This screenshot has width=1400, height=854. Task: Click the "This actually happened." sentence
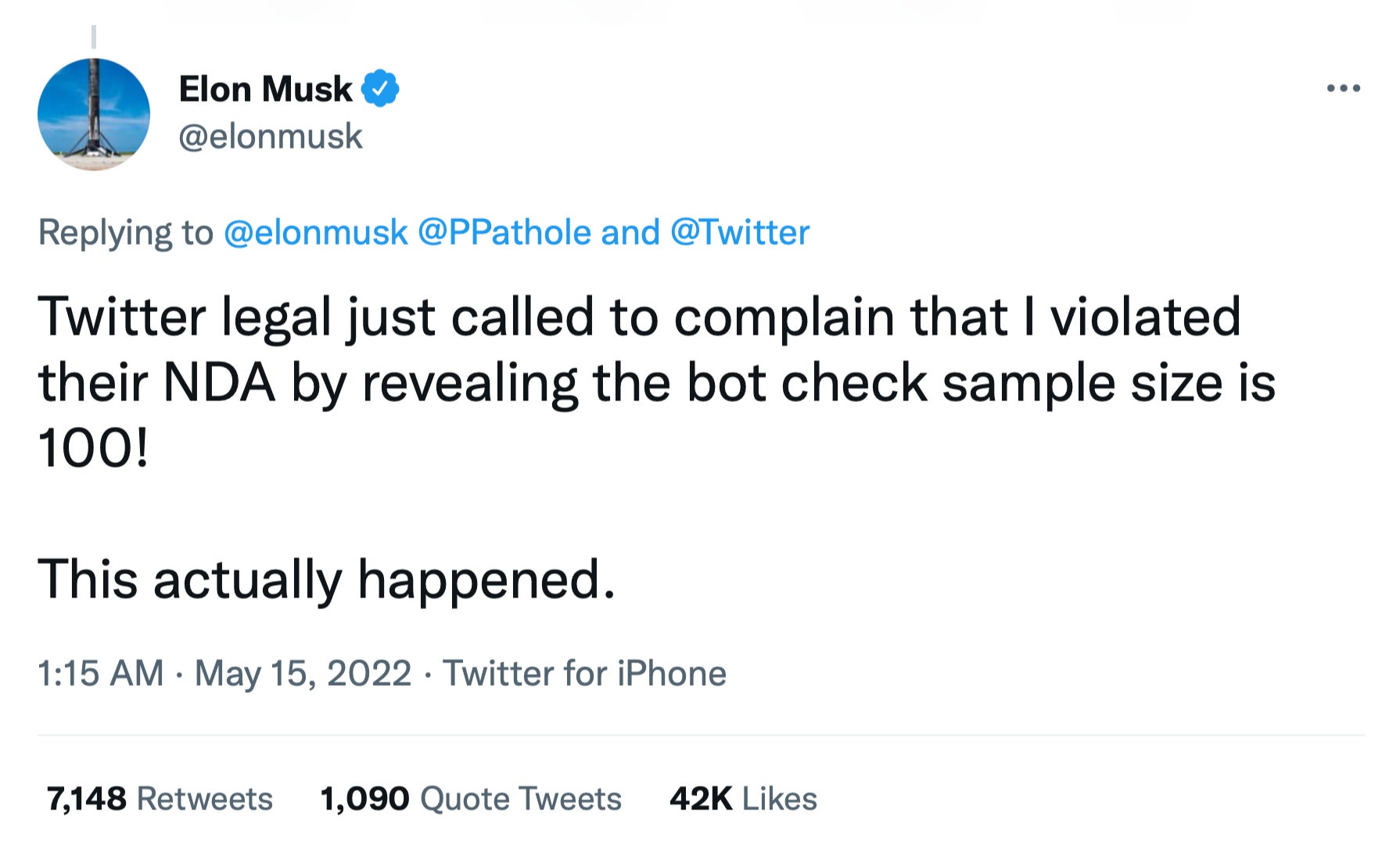click(x=326, y=579)
